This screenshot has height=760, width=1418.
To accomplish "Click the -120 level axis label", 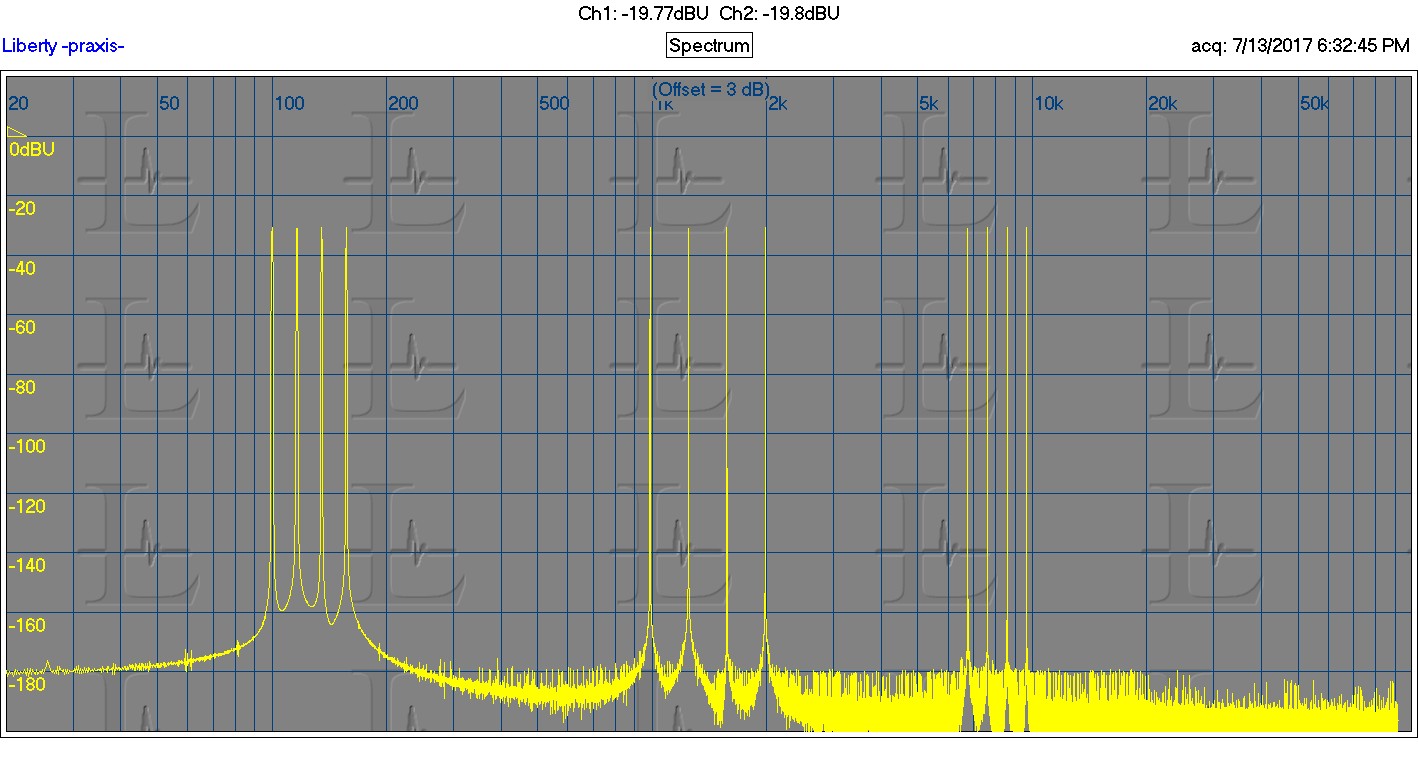I will click(x=27, y=506).
